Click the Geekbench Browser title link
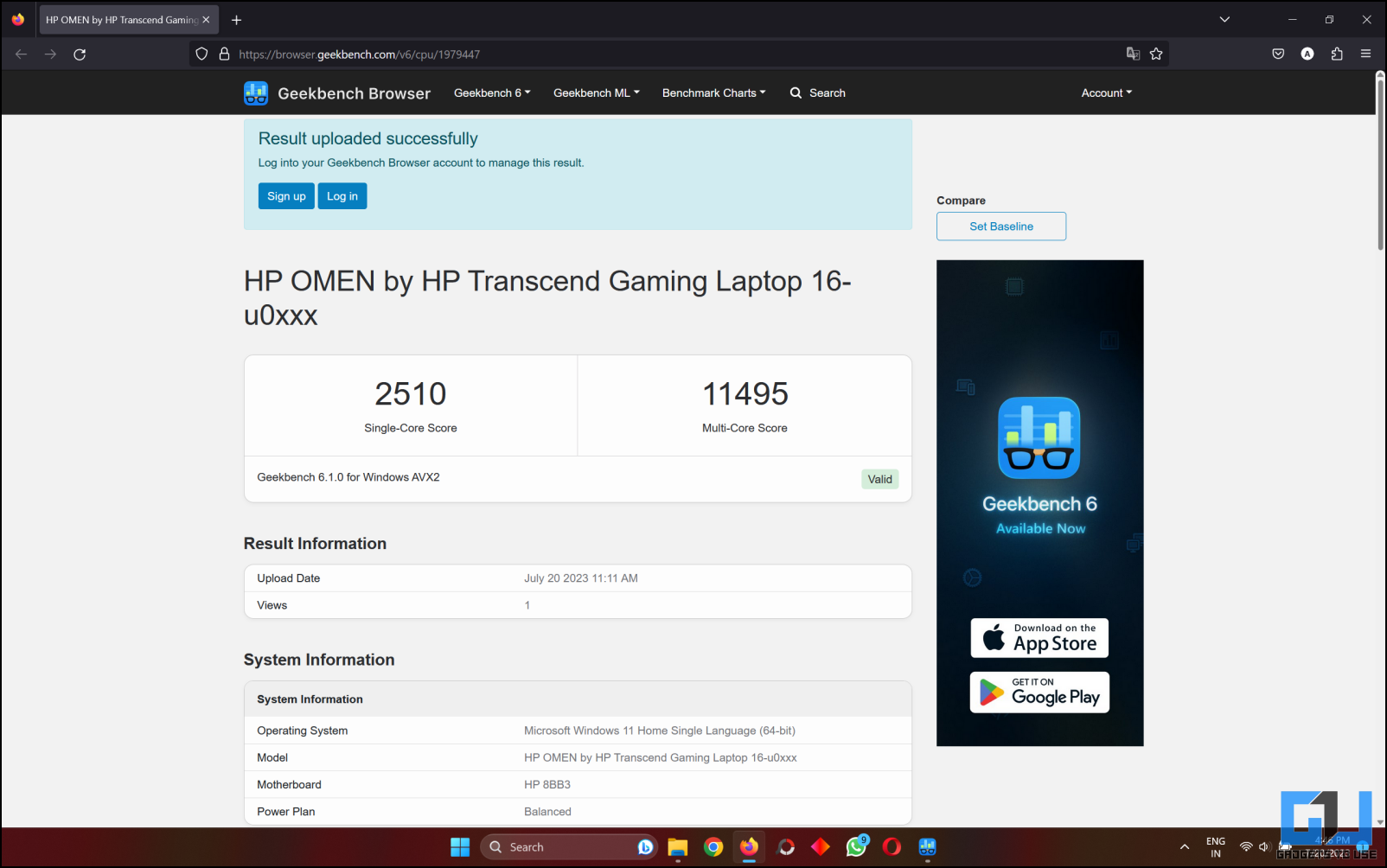1387x868 pixels. coord(354,93)
